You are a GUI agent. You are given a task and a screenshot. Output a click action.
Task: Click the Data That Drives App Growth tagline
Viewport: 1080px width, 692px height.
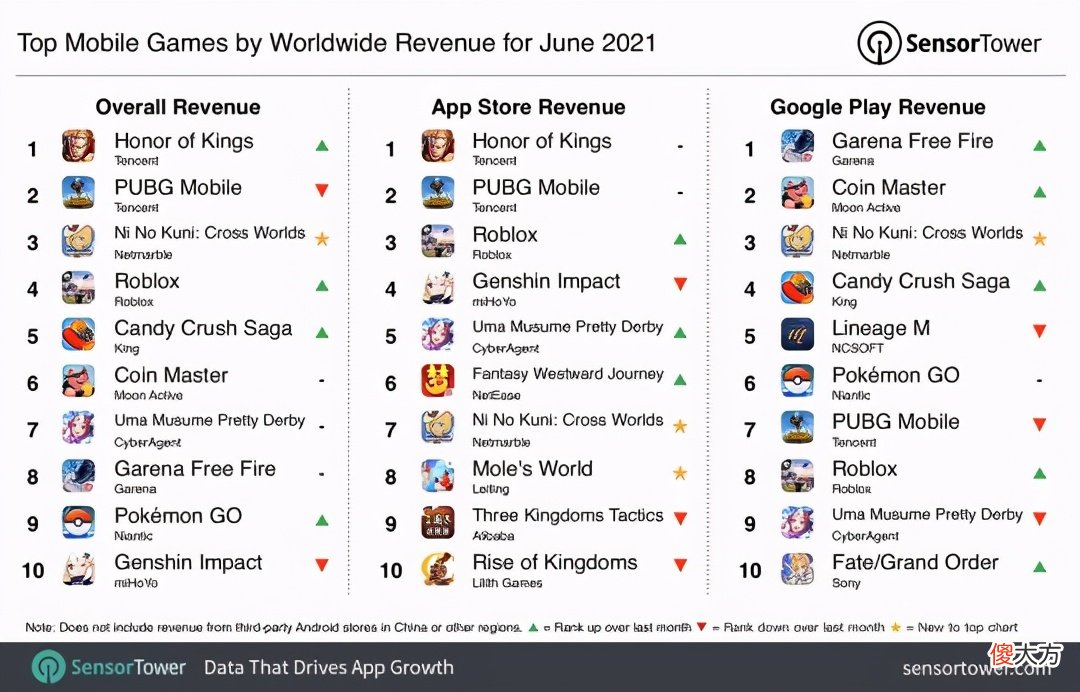(329, 668)
